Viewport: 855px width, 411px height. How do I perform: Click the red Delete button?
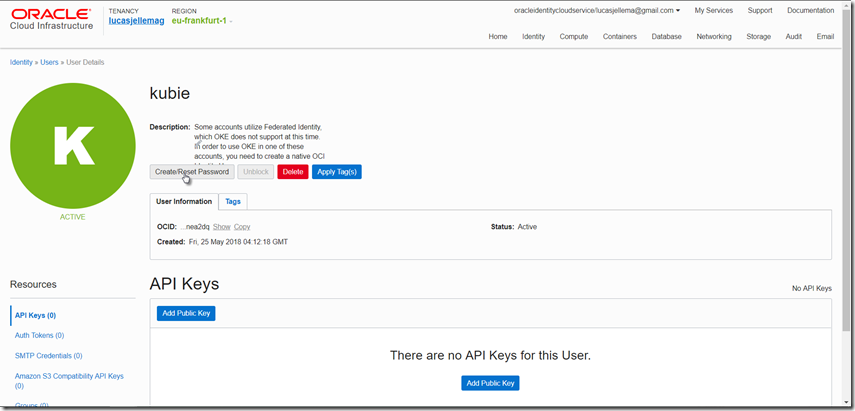coord(292,172)
